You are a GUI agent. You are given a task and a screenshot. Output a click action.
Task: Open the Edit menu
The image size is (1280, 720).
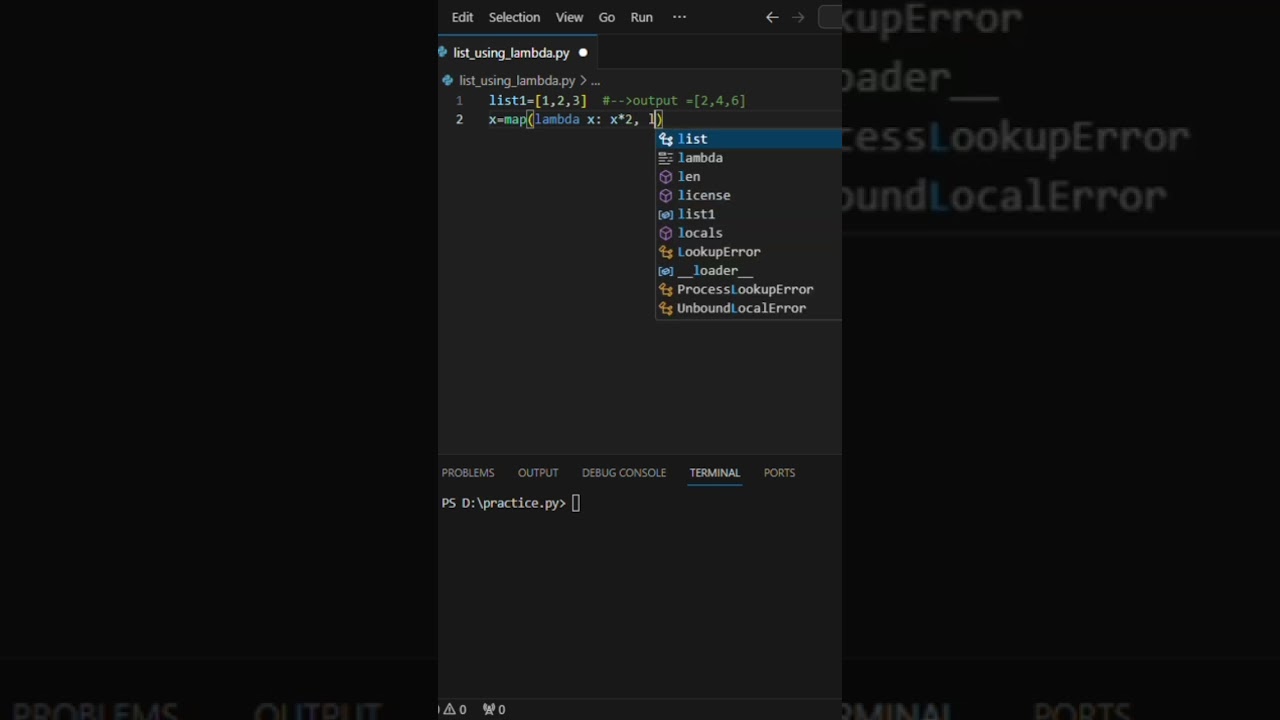pos(462,17)
